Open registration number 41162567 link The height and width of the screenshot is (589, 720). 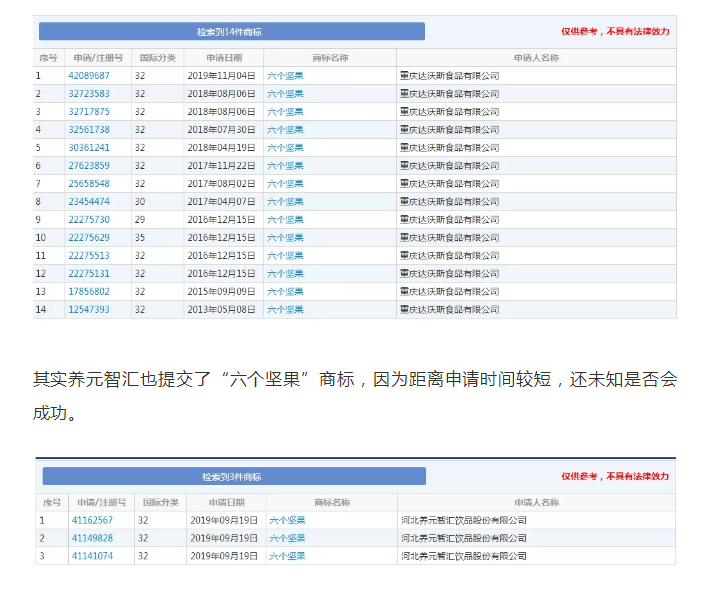(92, 520)
